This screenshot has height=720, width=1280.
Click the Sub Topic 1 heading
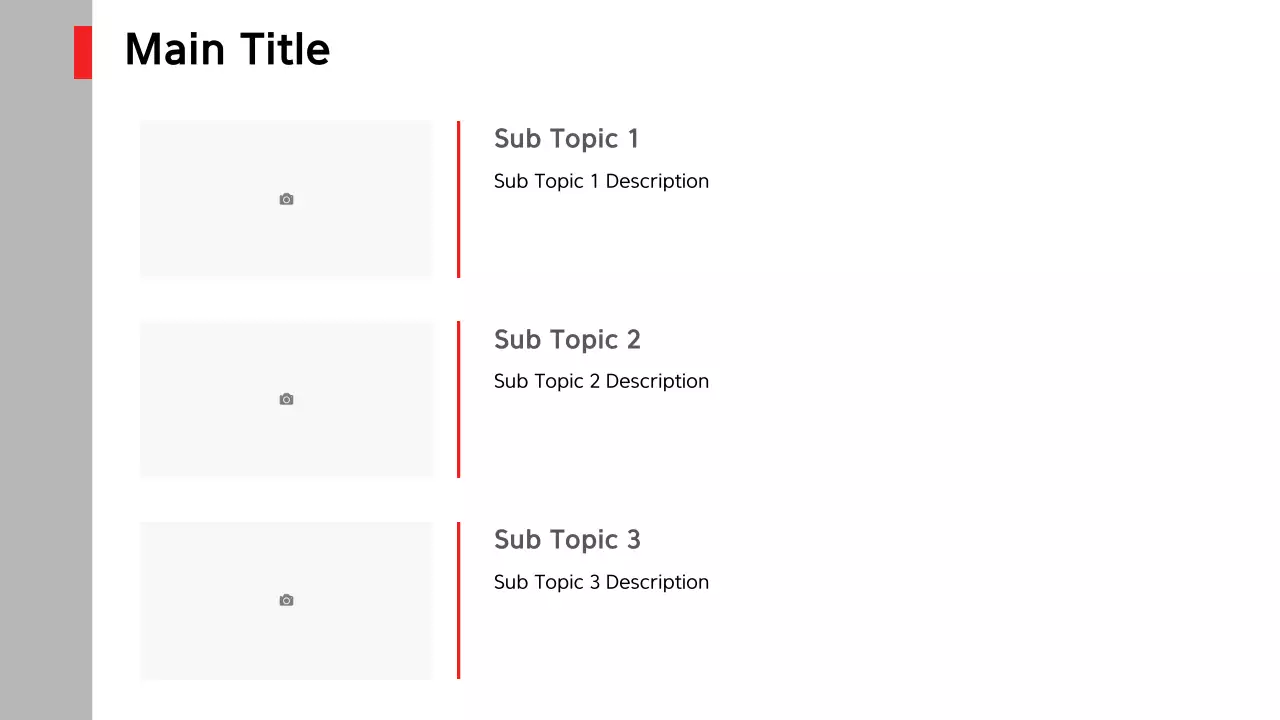point(566,139)
